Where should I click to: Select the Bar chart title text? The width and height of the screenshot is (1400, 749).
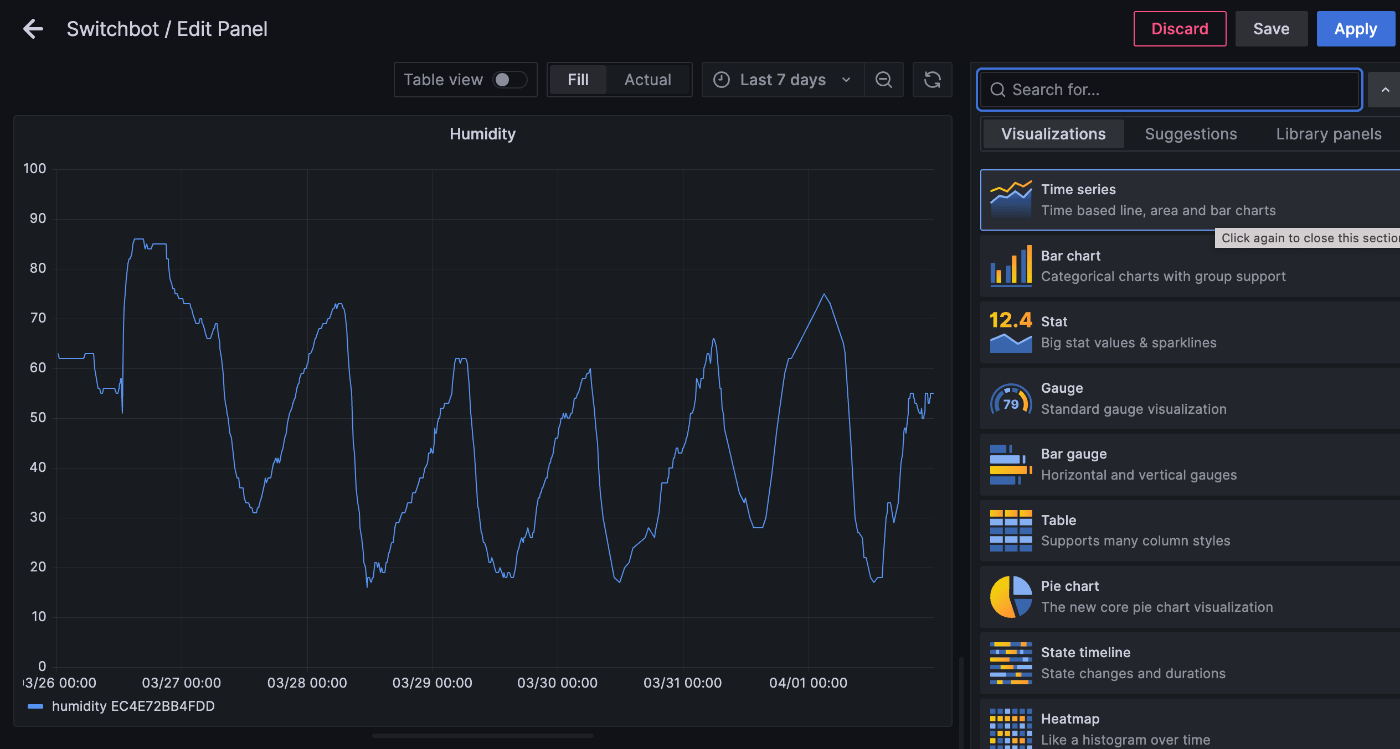click(1071, 255)
